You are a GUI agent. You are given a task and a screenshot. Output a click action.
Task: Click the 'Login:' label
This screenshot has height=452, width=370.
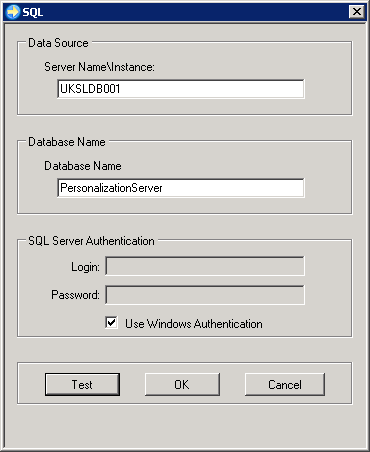(x=85, y=267)
